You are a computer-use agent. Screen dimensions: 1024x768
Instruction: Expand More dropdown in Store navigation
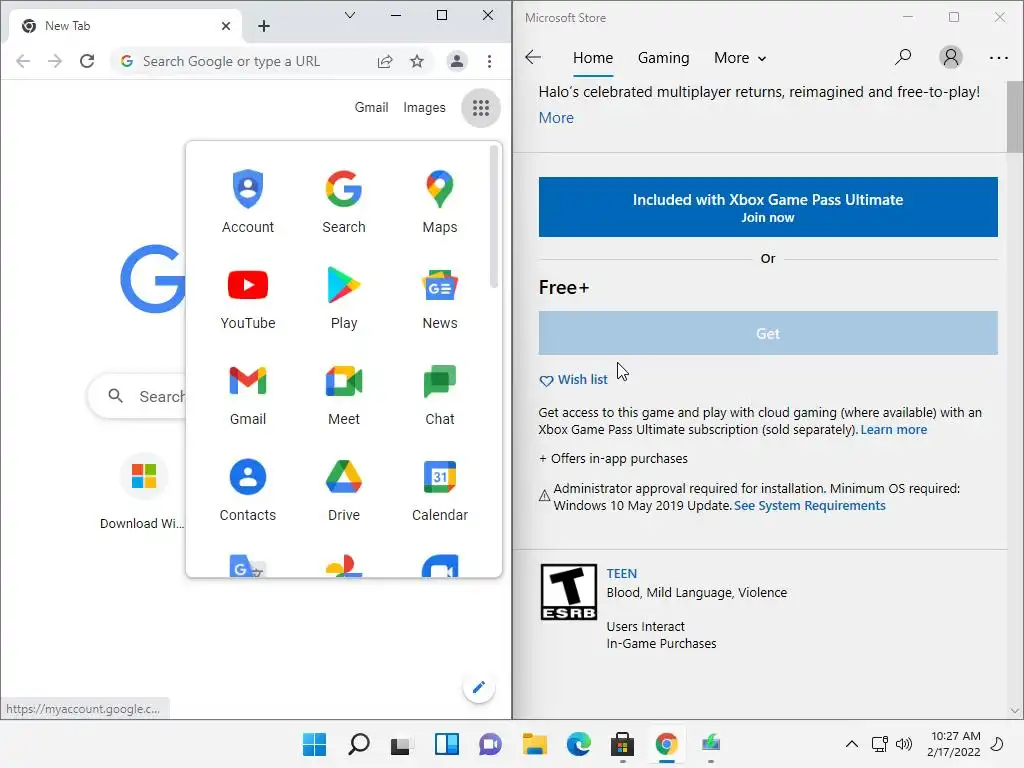[x=739, y=58]
